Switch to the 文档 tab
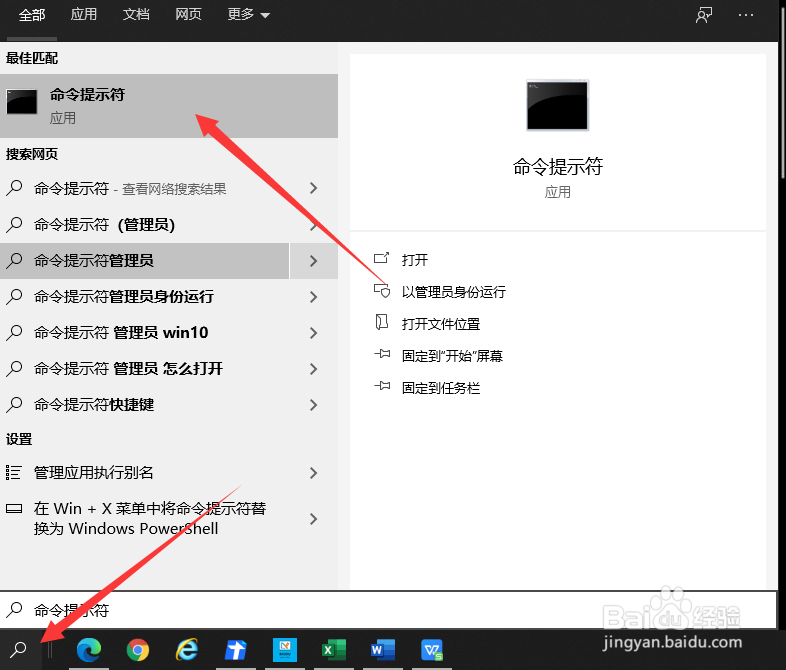786x670 pixels. (136, 15)
